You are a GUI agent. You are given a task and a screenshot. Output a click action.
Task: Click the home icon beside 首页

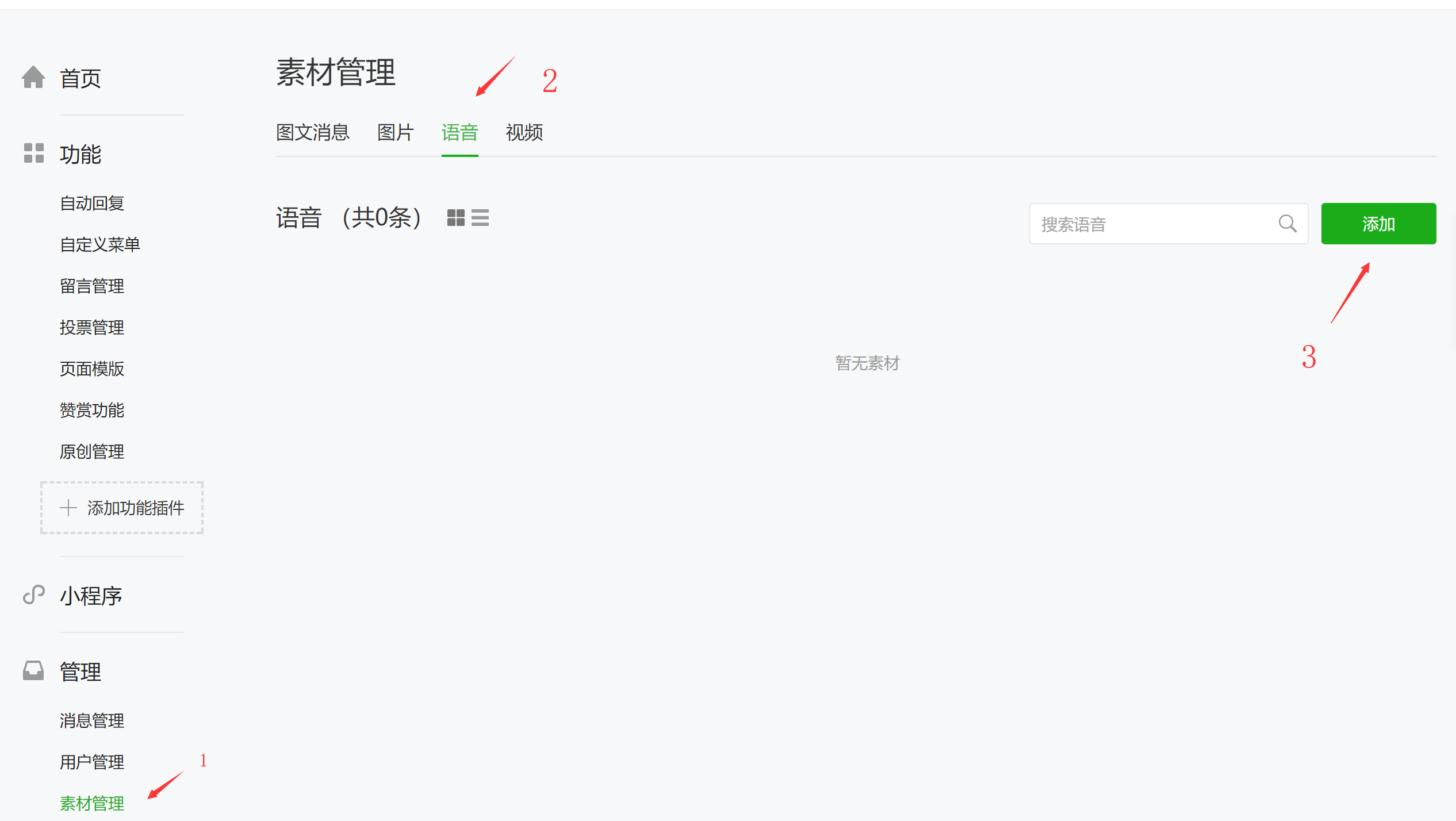33,77
